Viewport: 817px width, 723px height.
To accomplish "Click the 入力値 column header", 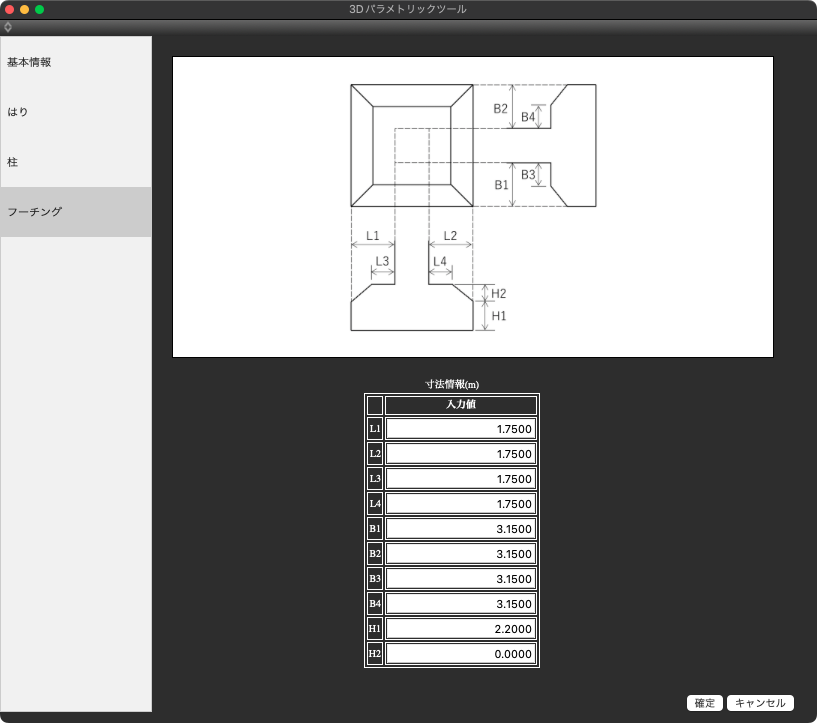I will click(x=461, y=404).
